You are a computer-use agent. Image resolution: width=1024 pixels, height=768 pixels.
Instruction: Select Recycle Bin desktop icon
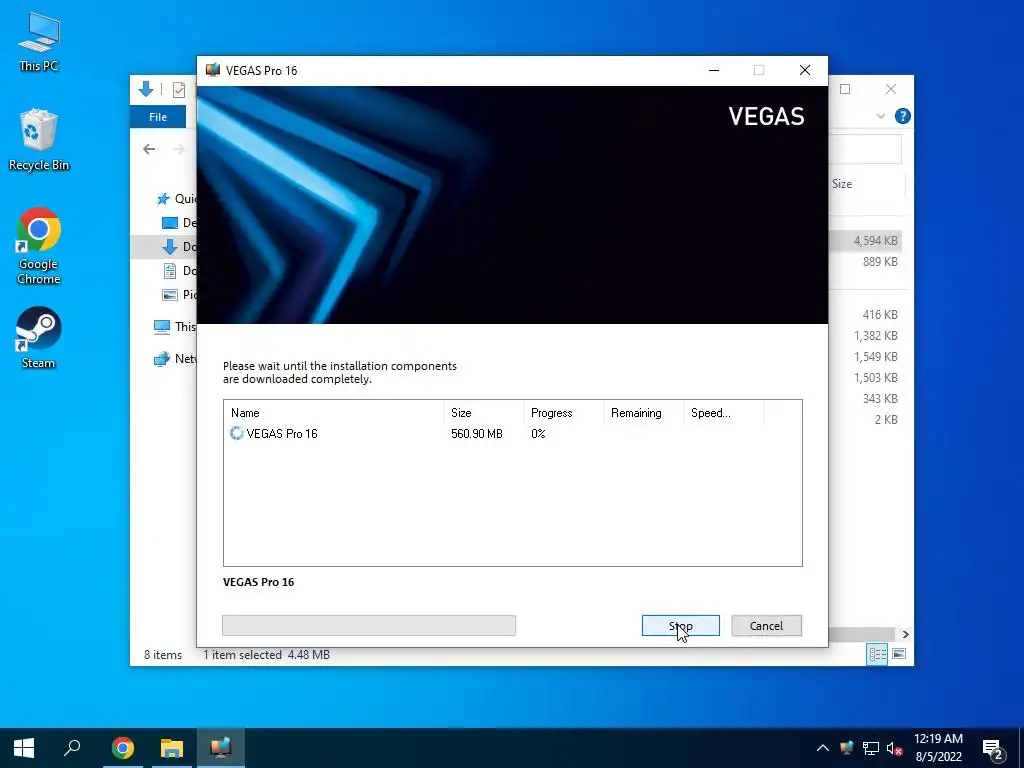tap(39, 140)
